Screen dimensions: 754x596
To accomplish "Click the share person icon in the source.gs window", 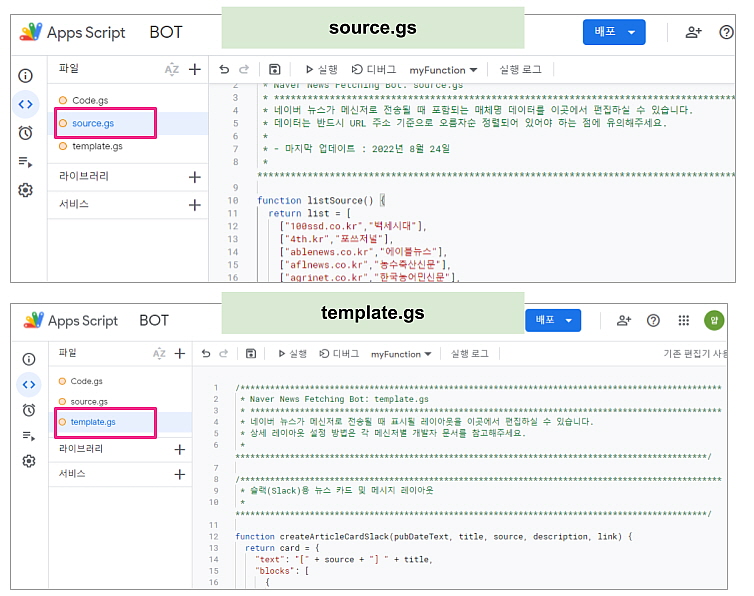I will click(x=693, y=32).
